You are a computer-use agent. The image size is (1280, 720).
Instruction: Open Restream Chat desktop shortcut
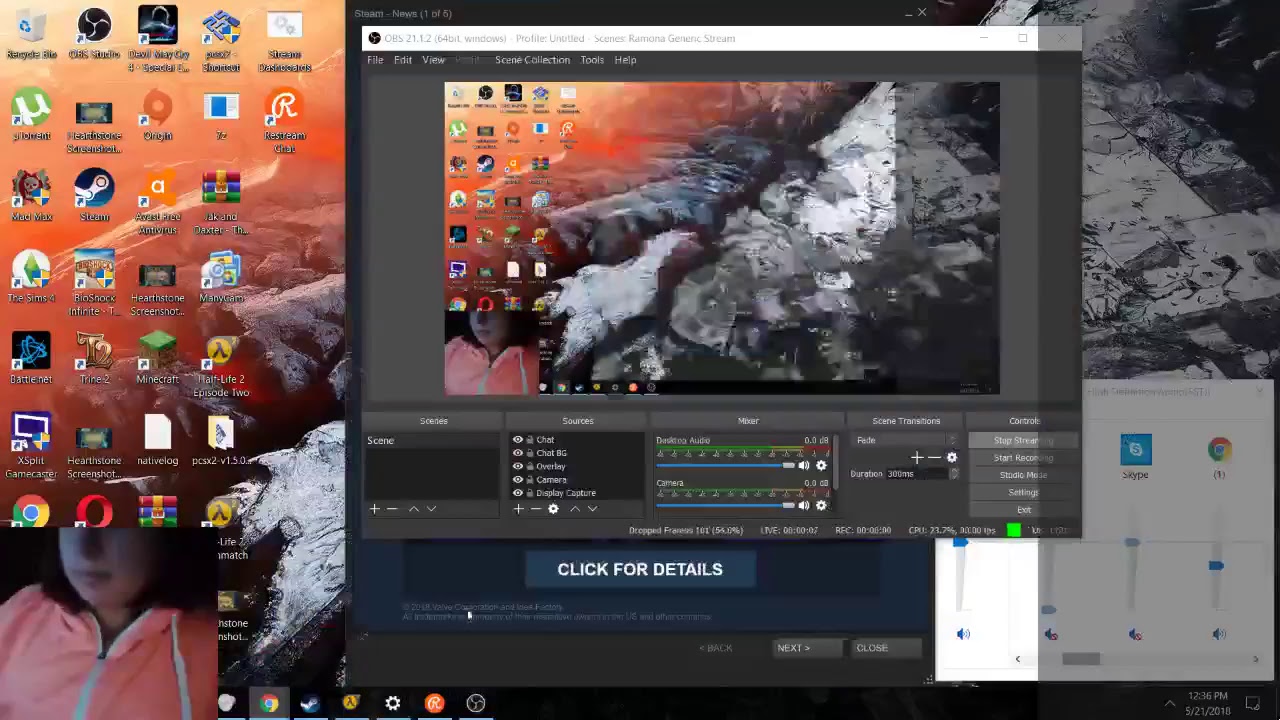click(284, 121)
